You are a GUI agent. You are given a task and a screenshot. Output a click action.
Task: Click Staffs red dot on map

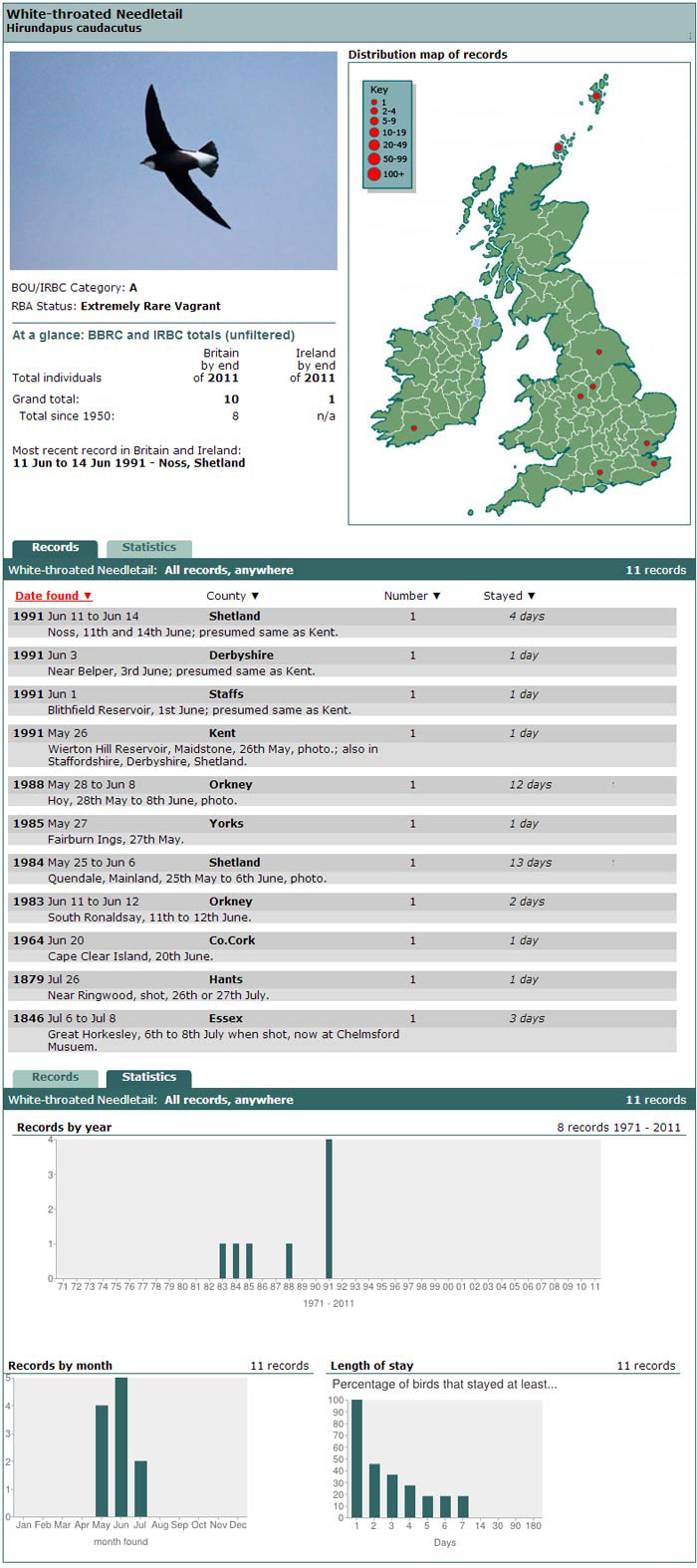(x=581, y=396)
